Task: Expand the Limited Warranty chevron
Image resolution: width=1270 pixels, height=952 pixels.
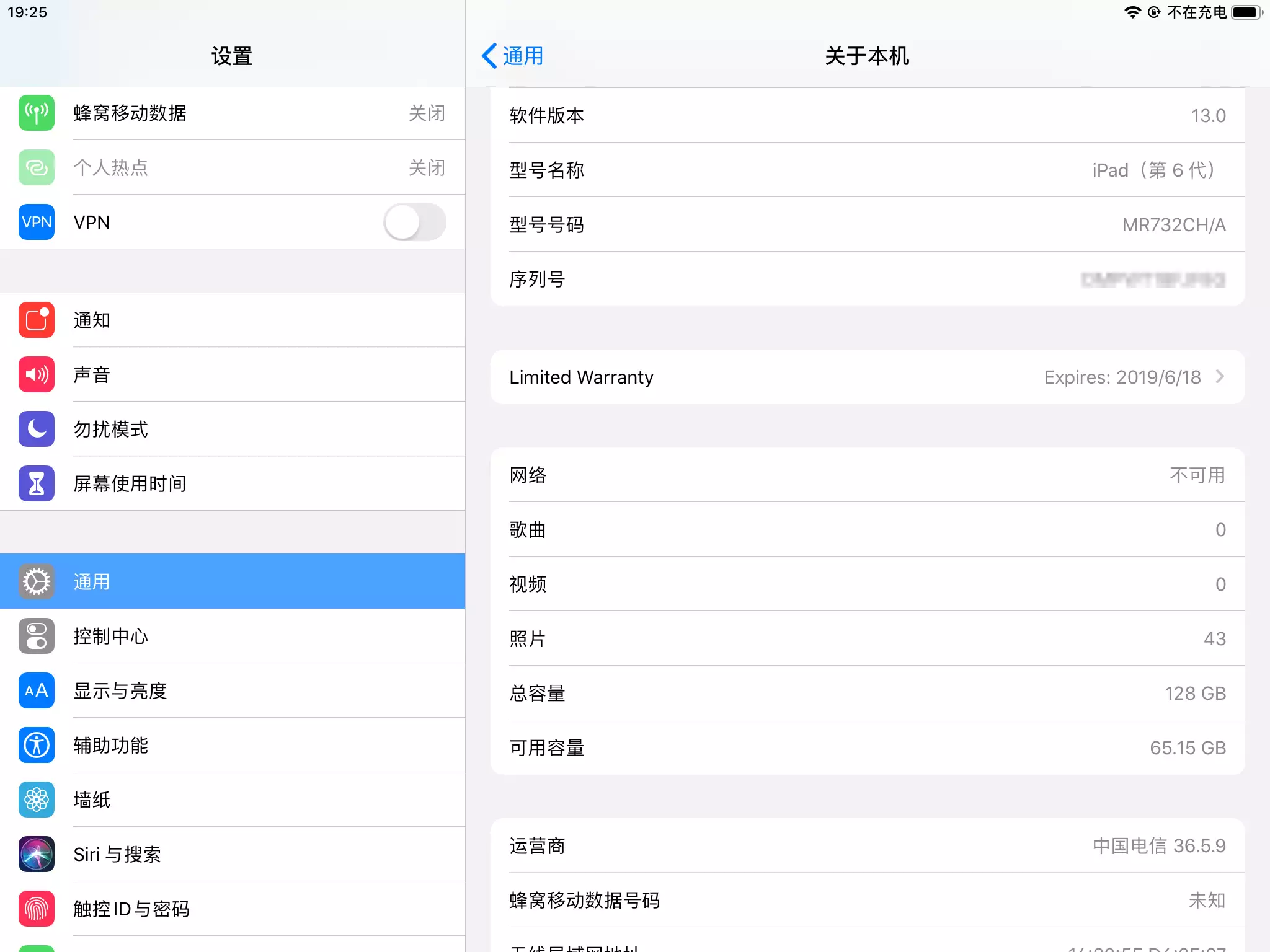Action: (x=1220, y=377)
